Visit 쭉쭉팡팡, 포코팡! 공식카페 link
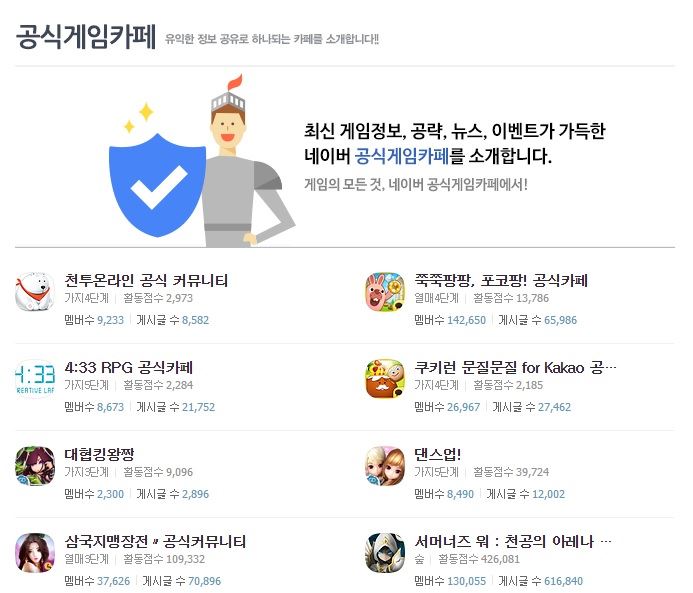693x593 pixels. click(501, 281)
